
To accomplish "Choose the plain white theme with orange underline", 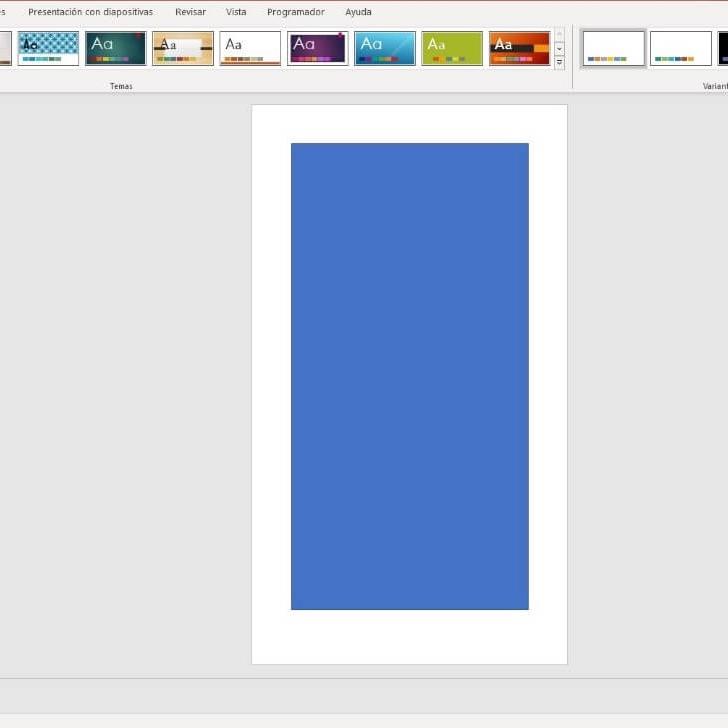I will click(x=250, y=48).
